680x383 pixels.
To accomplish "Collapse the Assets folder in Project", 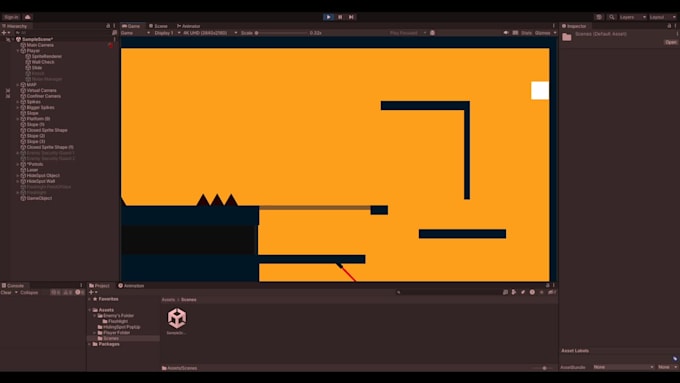I will [x=90, y=310].
